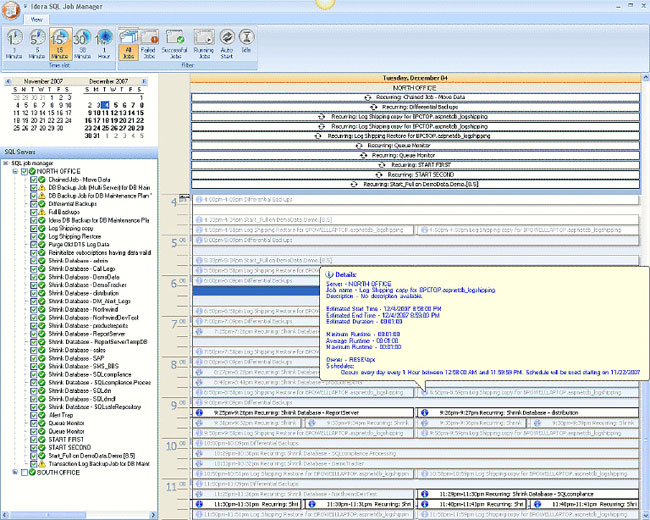
Task: Select Purge Old DTS Log Data job
Action: [x=79, y=245]
